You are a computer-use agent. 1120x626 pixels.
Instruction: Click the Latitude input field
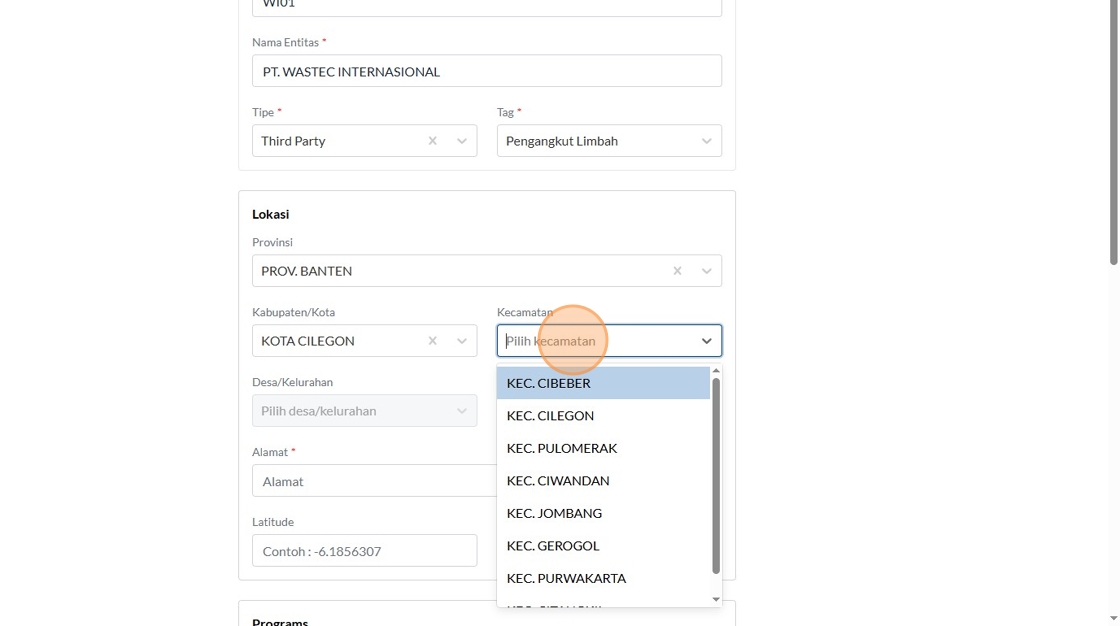[x=364, y=551]
